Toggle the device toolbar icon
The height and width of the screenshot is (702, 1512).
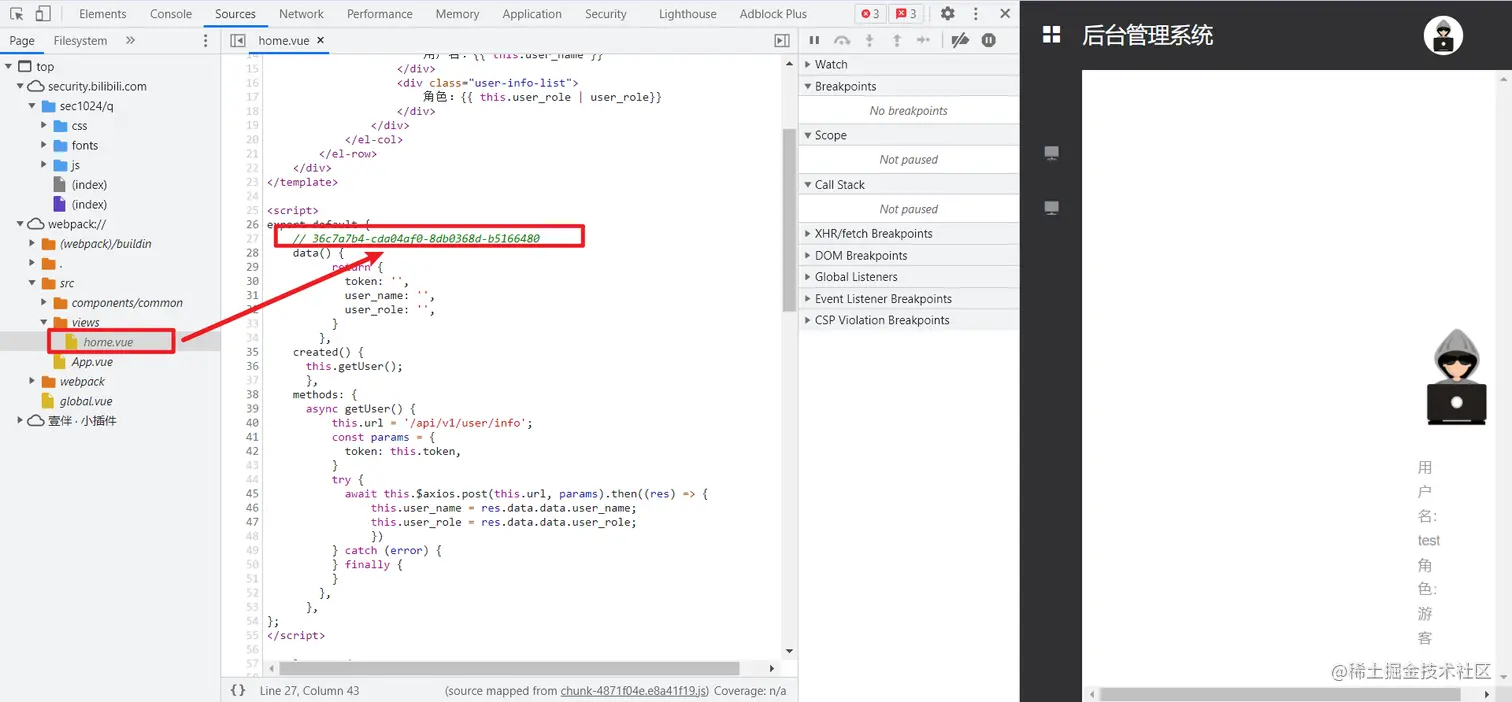(x=43, y=14)
